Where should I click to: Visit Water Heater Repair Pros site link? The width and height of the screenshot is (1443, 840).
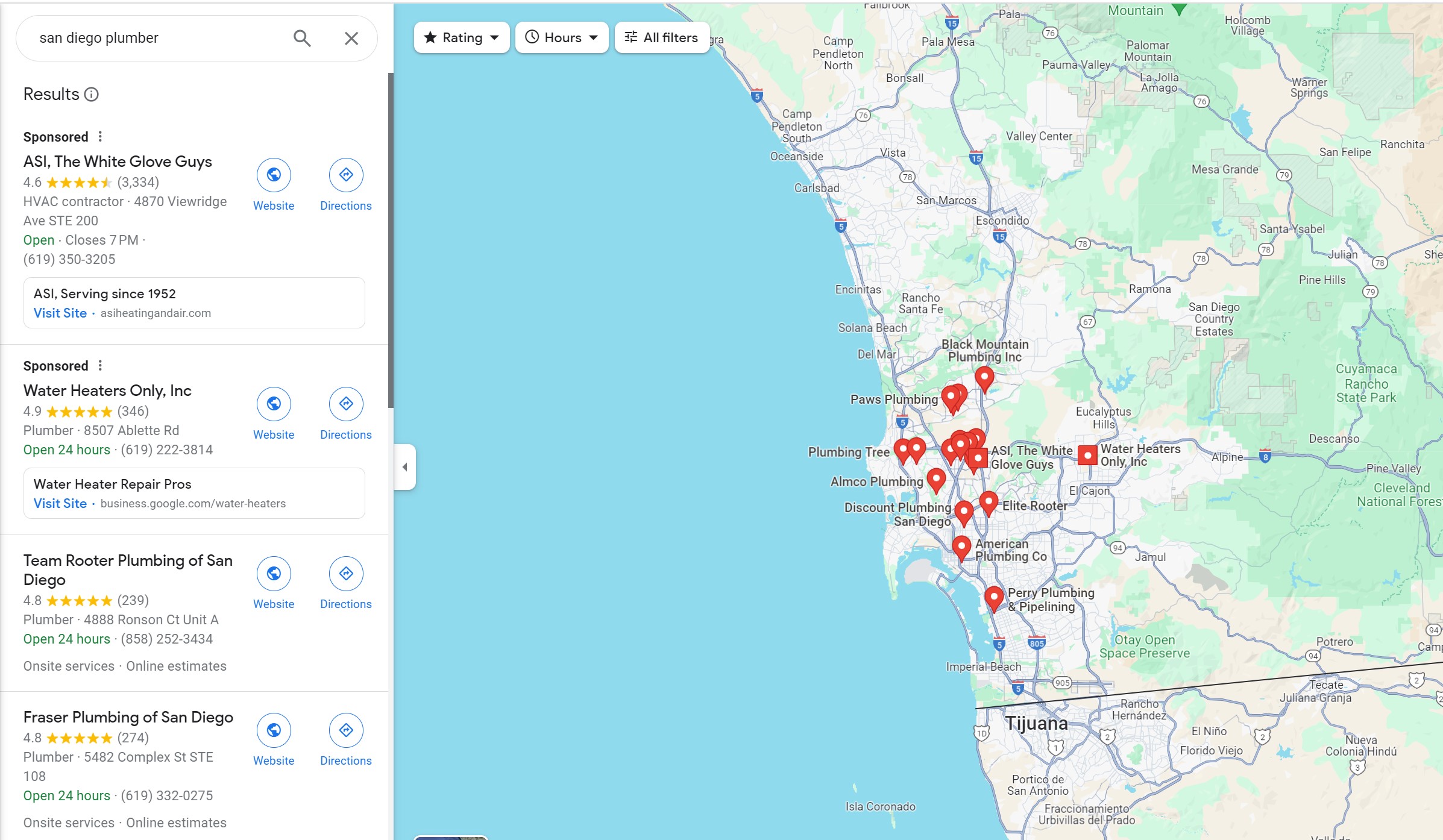pyautogui.click(x=58, y=503)
